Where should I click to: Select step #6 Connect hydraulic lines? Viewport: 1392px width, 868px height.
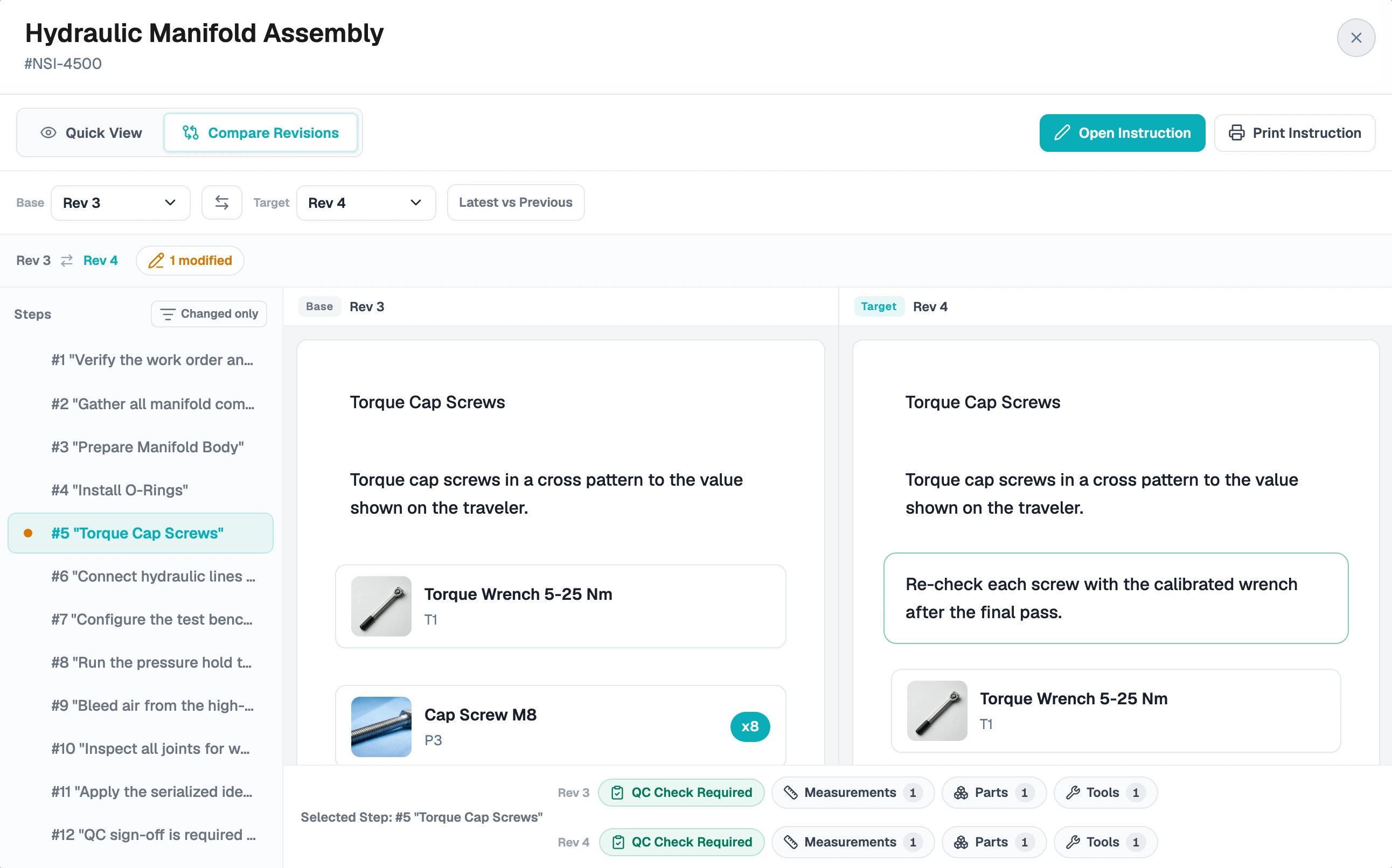140,576
